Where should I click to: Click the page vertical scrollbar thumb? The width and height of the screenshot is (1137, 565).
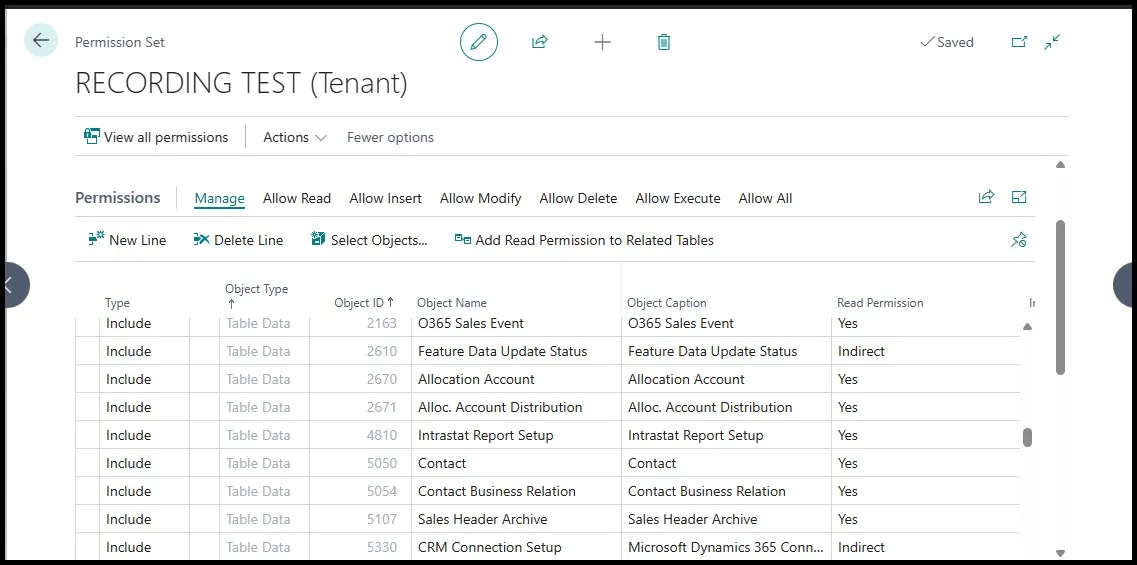coord(1060,297)
